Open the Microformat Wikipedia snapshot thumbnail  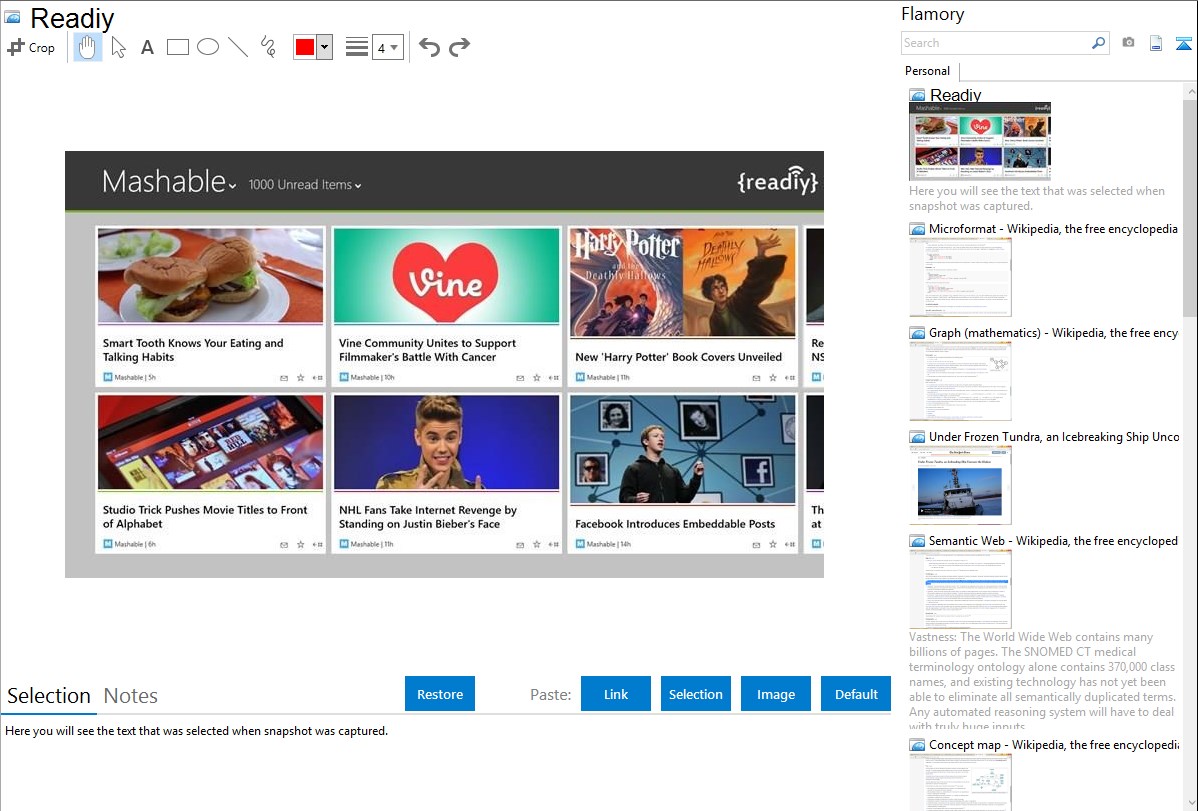960,277
